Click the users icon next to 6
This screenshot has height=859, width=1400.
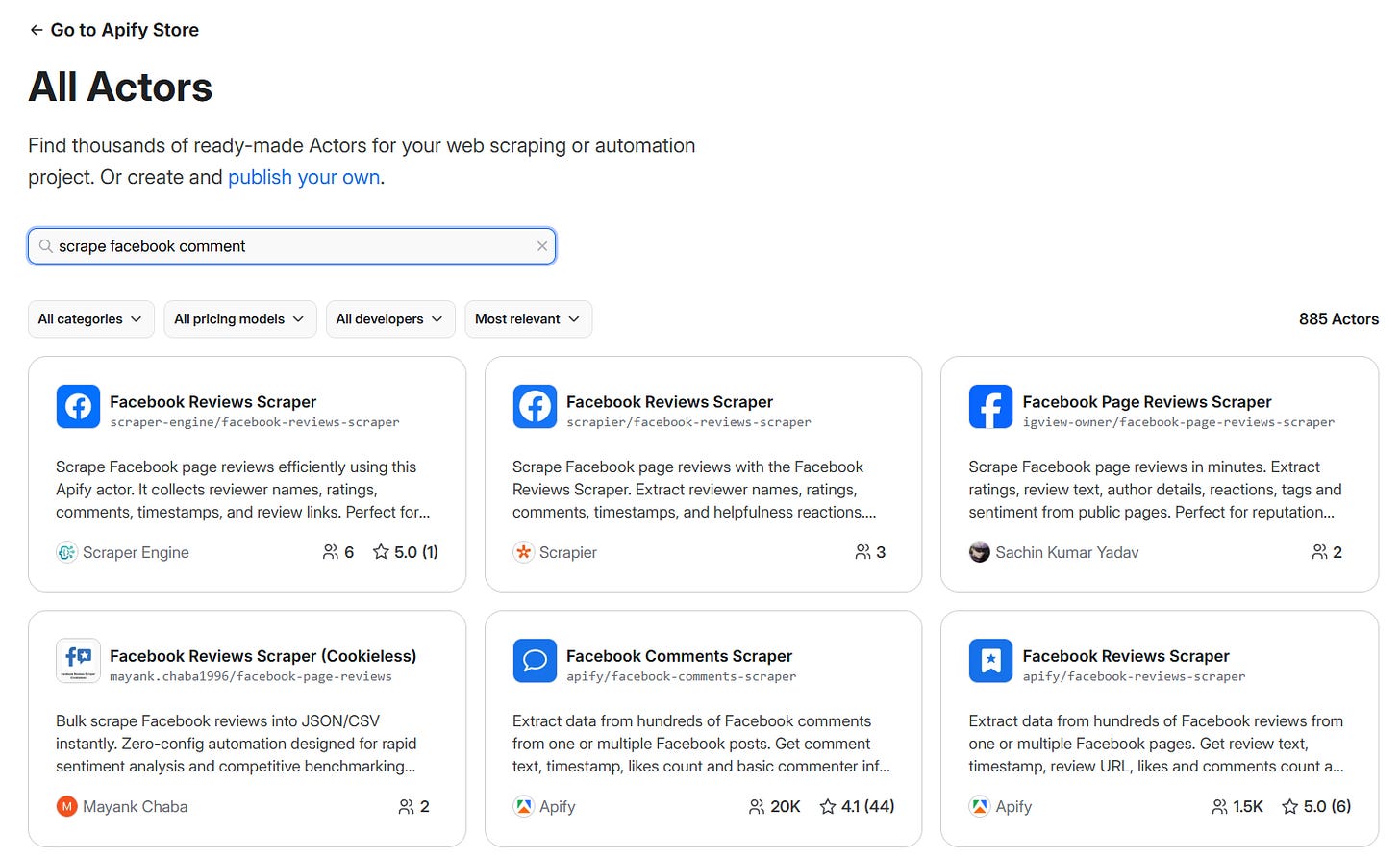331,552
